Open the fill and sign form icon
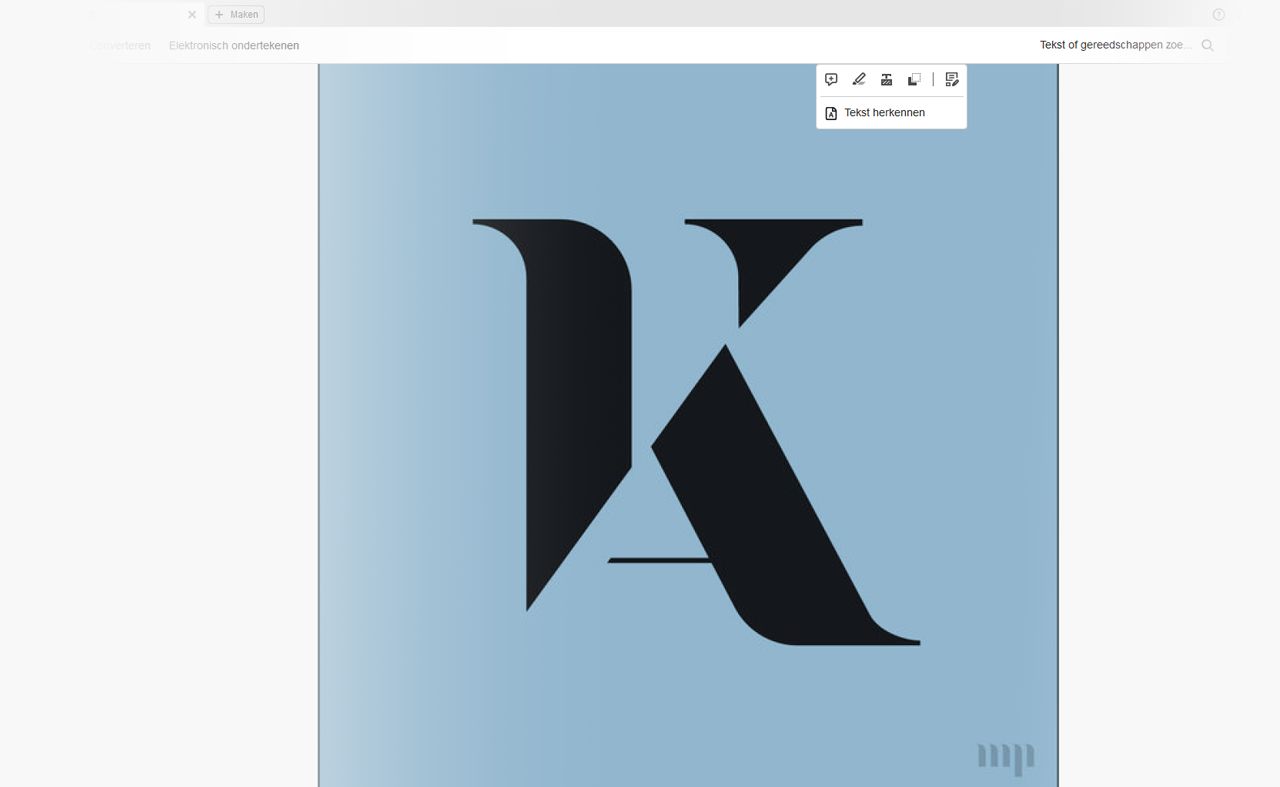 tap(952, 80)
